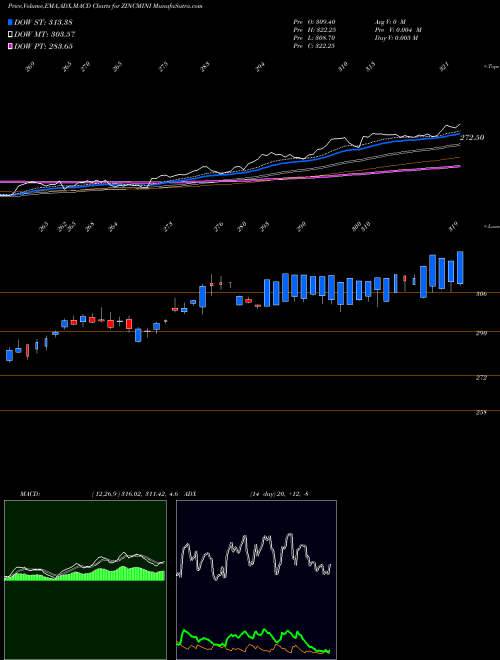The height and width of the screenshot is (660, 500).
Task: Click the 264 lows label
Action: pos(112,227)
